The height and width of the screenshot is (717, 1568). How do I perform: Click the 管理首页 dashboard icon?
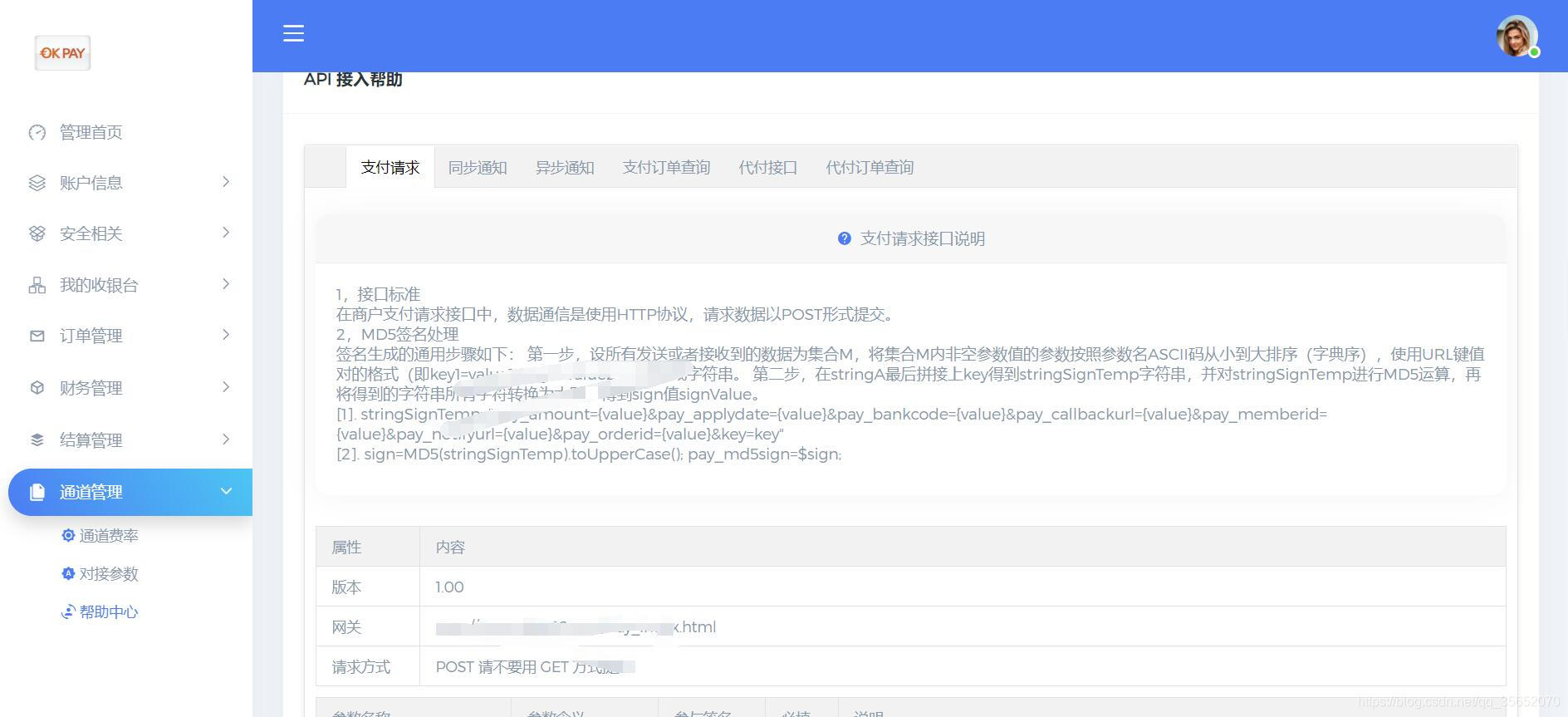pos(37,132)
